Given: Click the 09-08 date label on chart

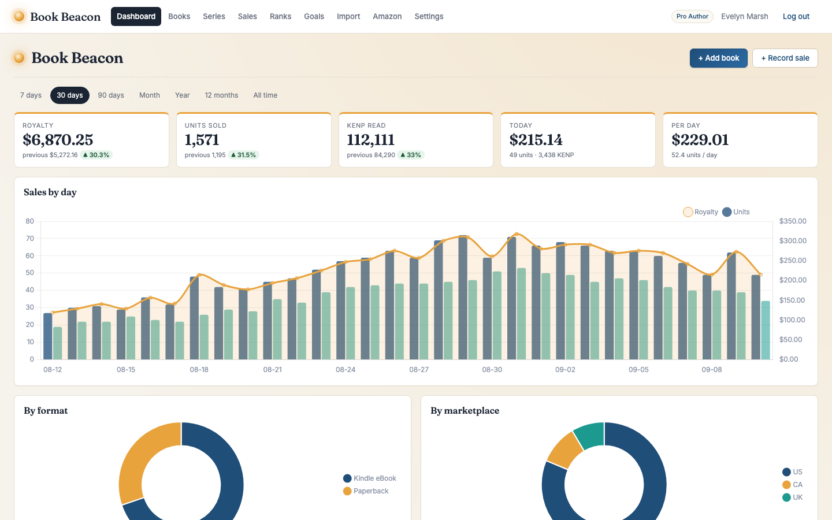Looking at the screenshot, I should coord(712,369).
